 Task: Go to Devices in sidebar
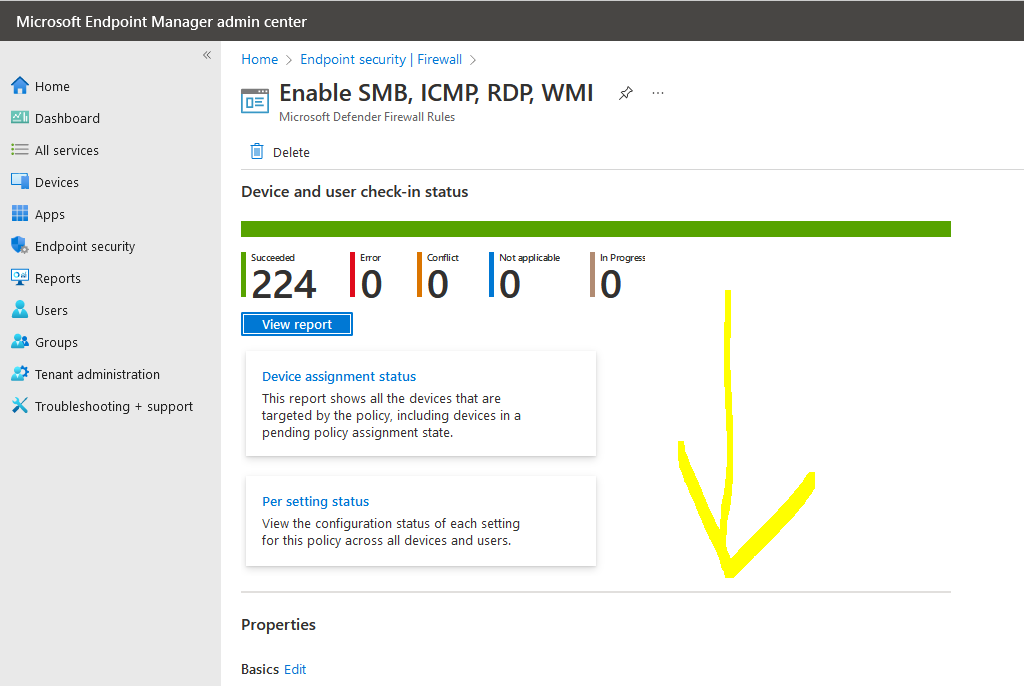point(57,182)
